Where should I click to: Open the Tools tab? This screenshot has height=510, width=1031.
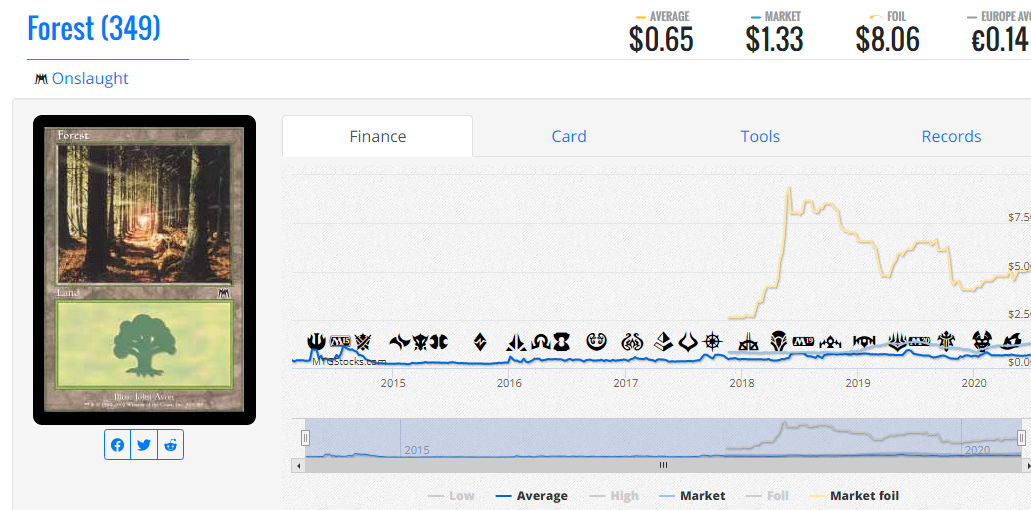(760, 137)
